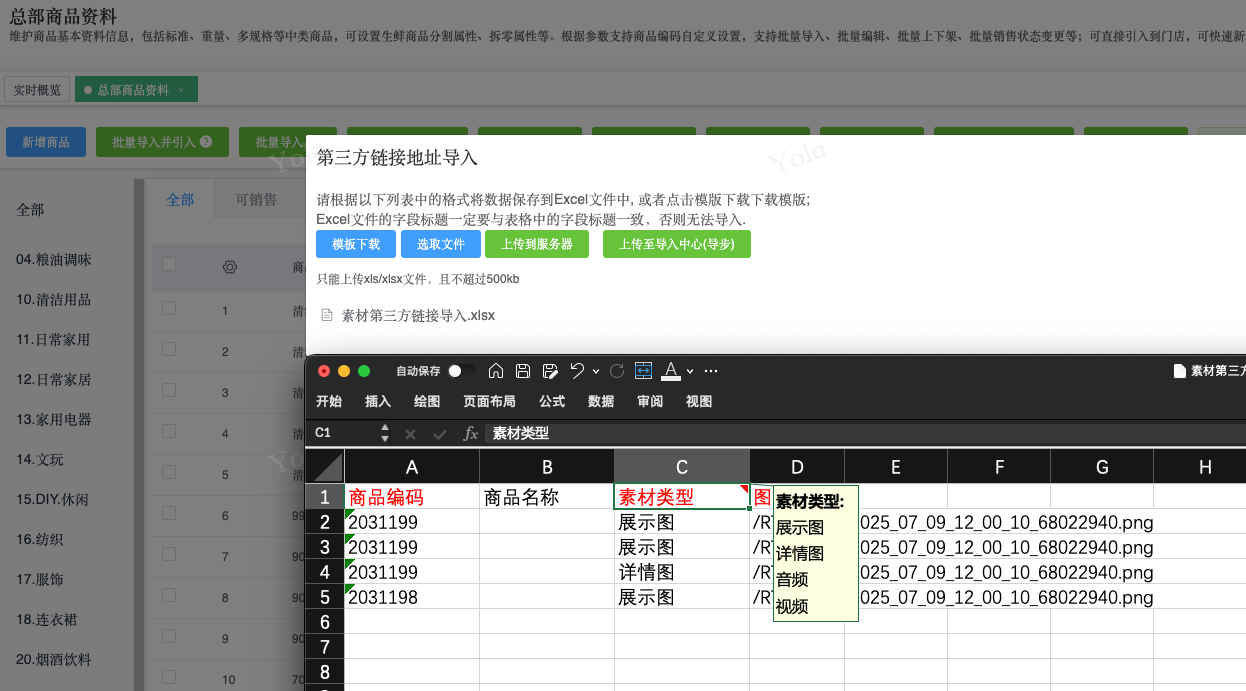Viewport: 1246px width, 691px height.
Task: Expand the undo history dropdown arrow
Action: point(596,372)
